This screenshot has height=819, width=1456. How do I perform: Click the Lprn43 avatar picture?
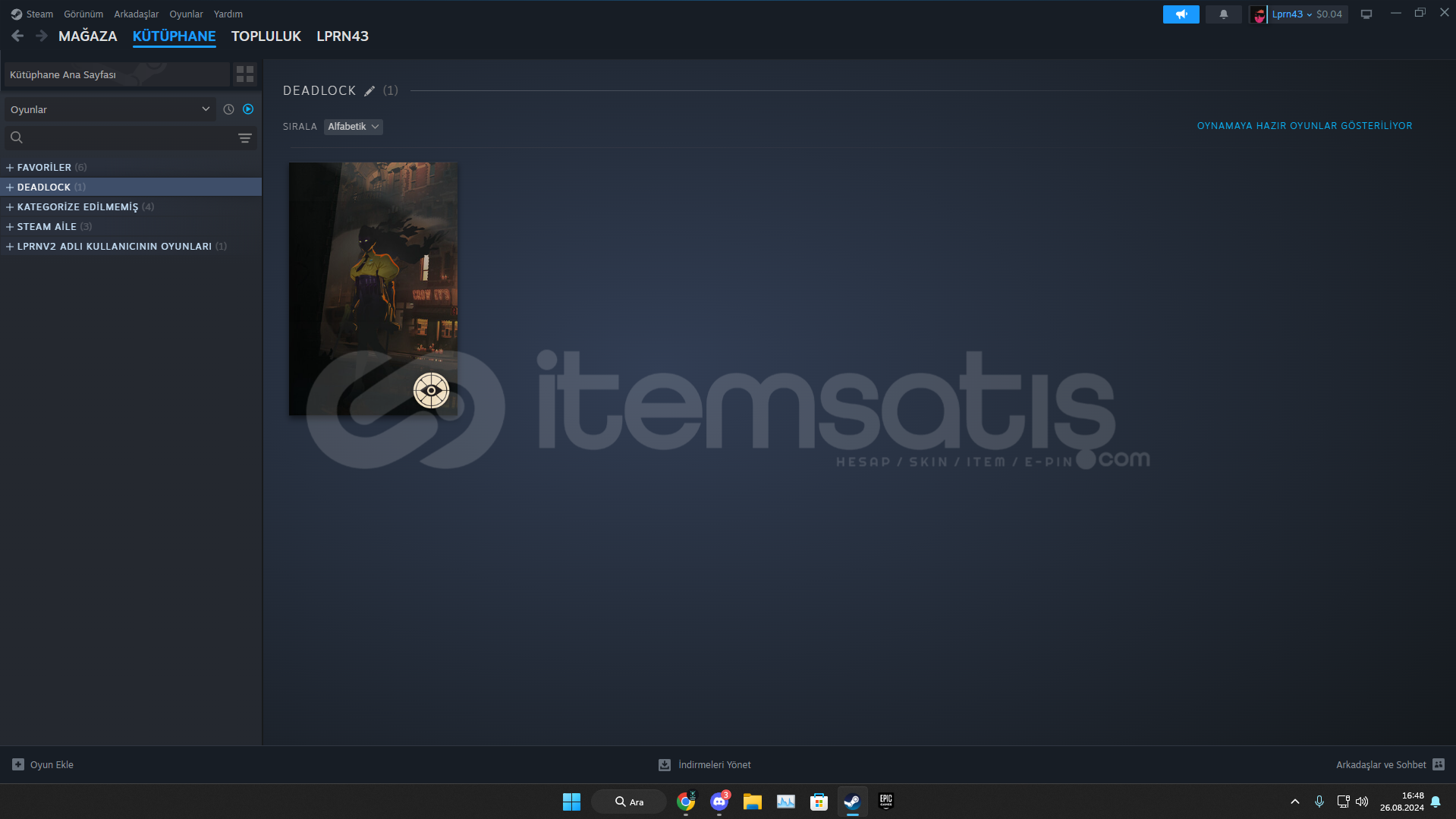tap(1259, 14)
